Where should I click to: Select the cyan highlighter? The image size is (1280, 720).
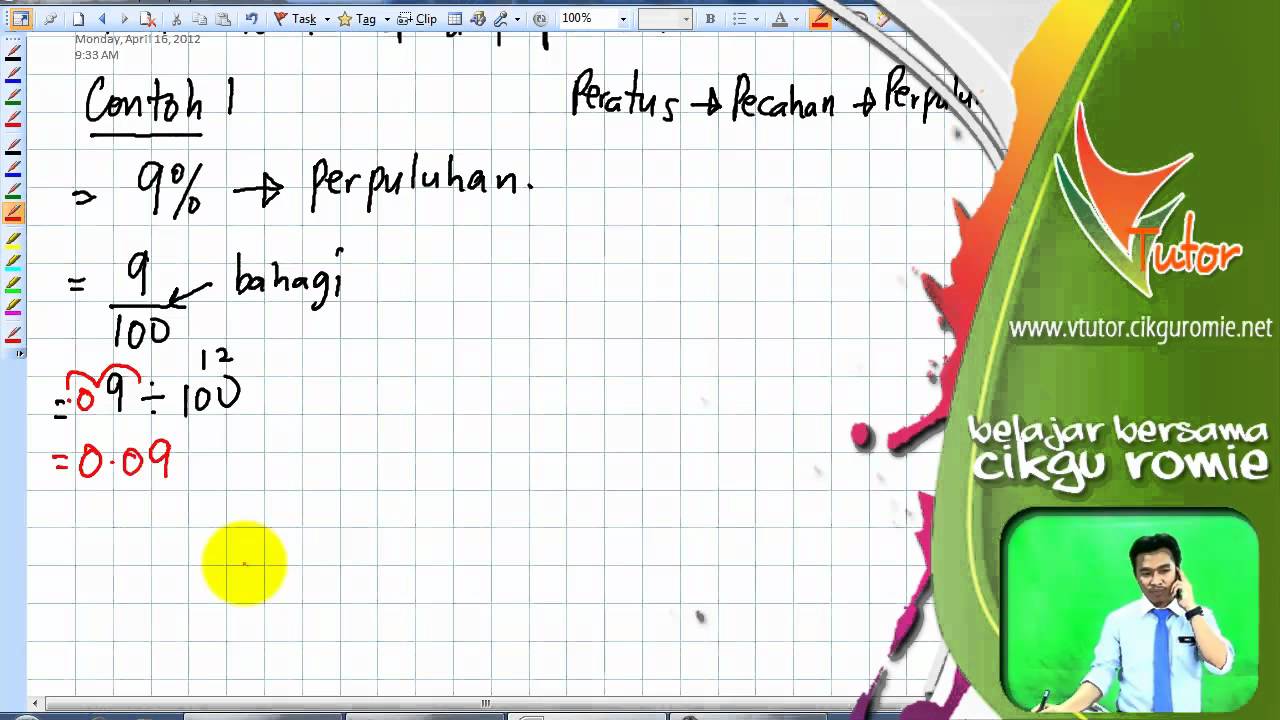click(x=13, y=261)
